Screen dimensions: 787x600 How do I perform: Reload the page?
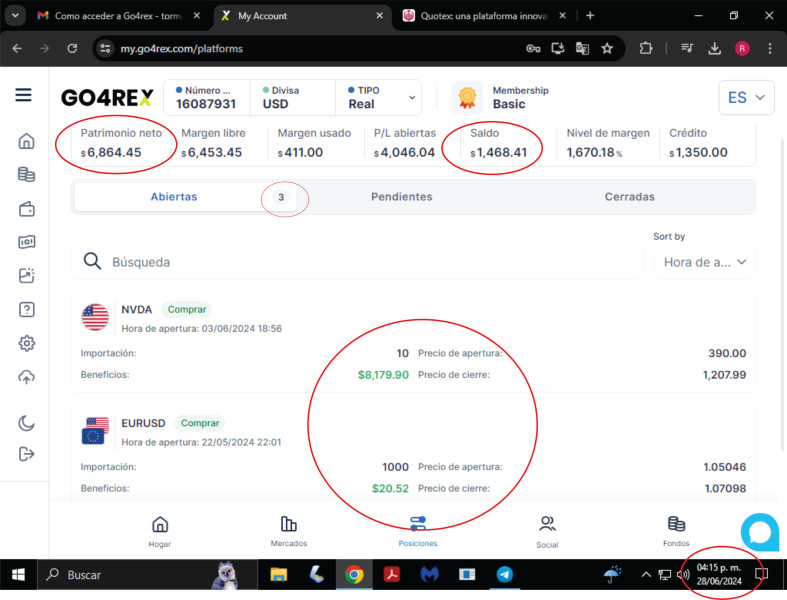(72, 48)
